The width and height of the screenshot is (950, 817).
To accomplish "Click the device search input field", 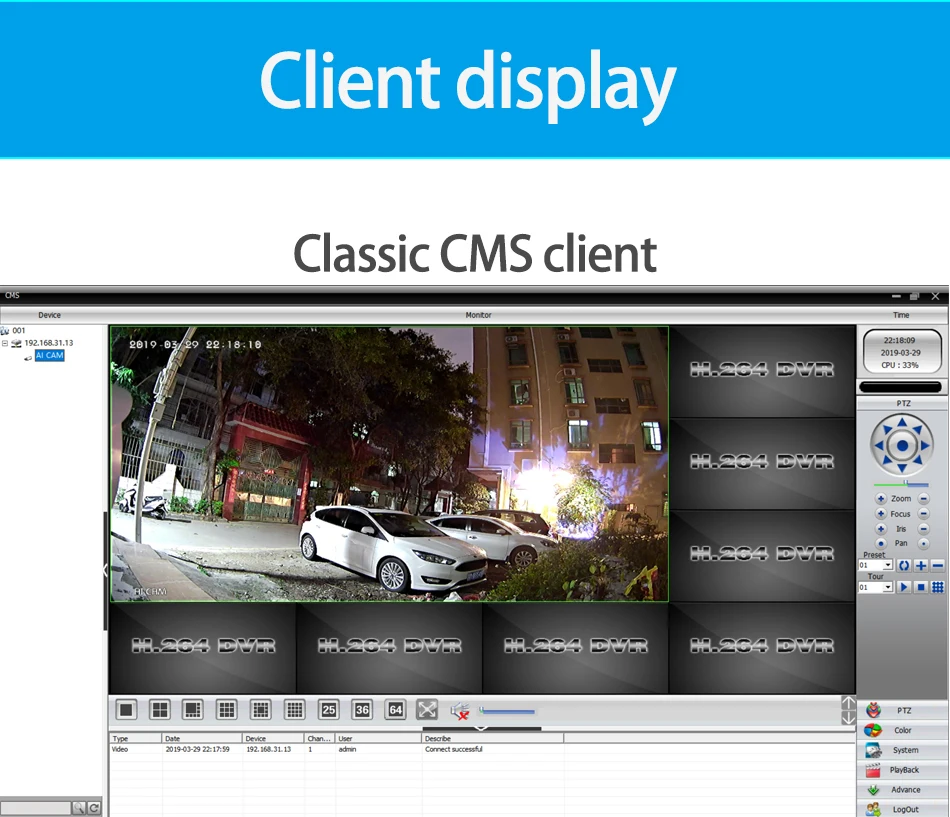I will [36, 808].
